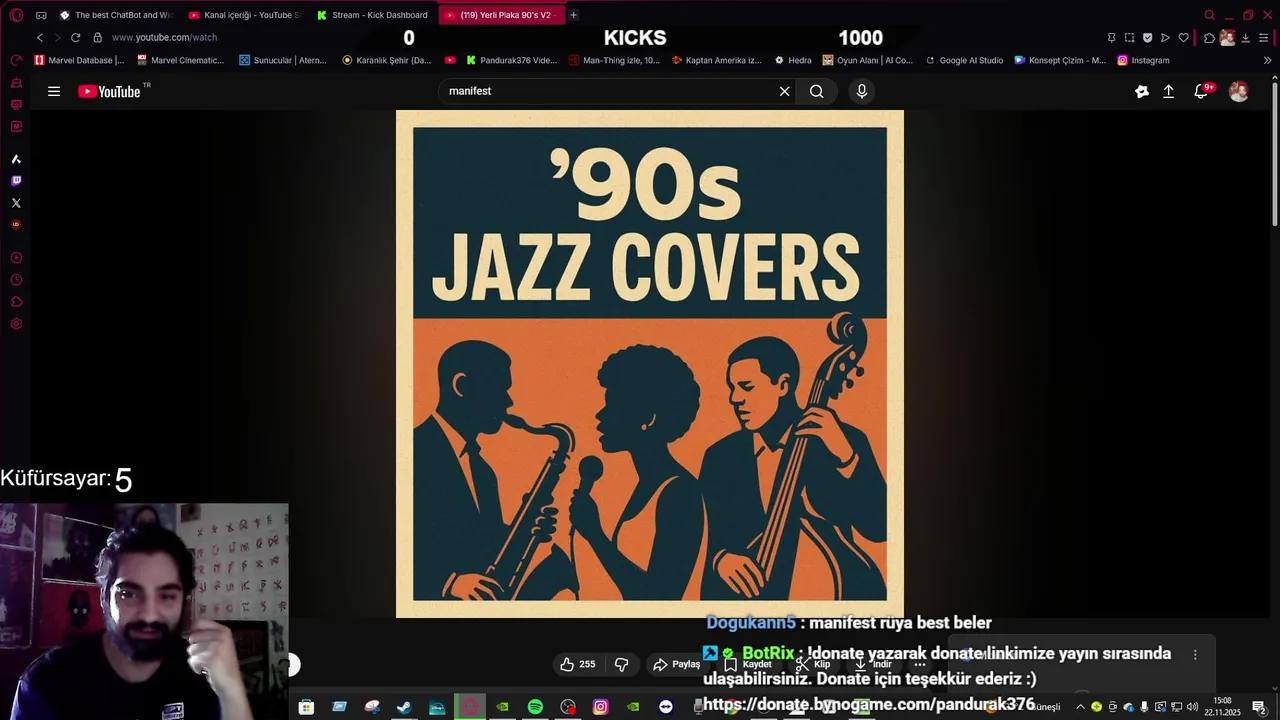1280x720 pixels.
Task: Open Twitch in Opera sidebar
Action: [16, 181]
